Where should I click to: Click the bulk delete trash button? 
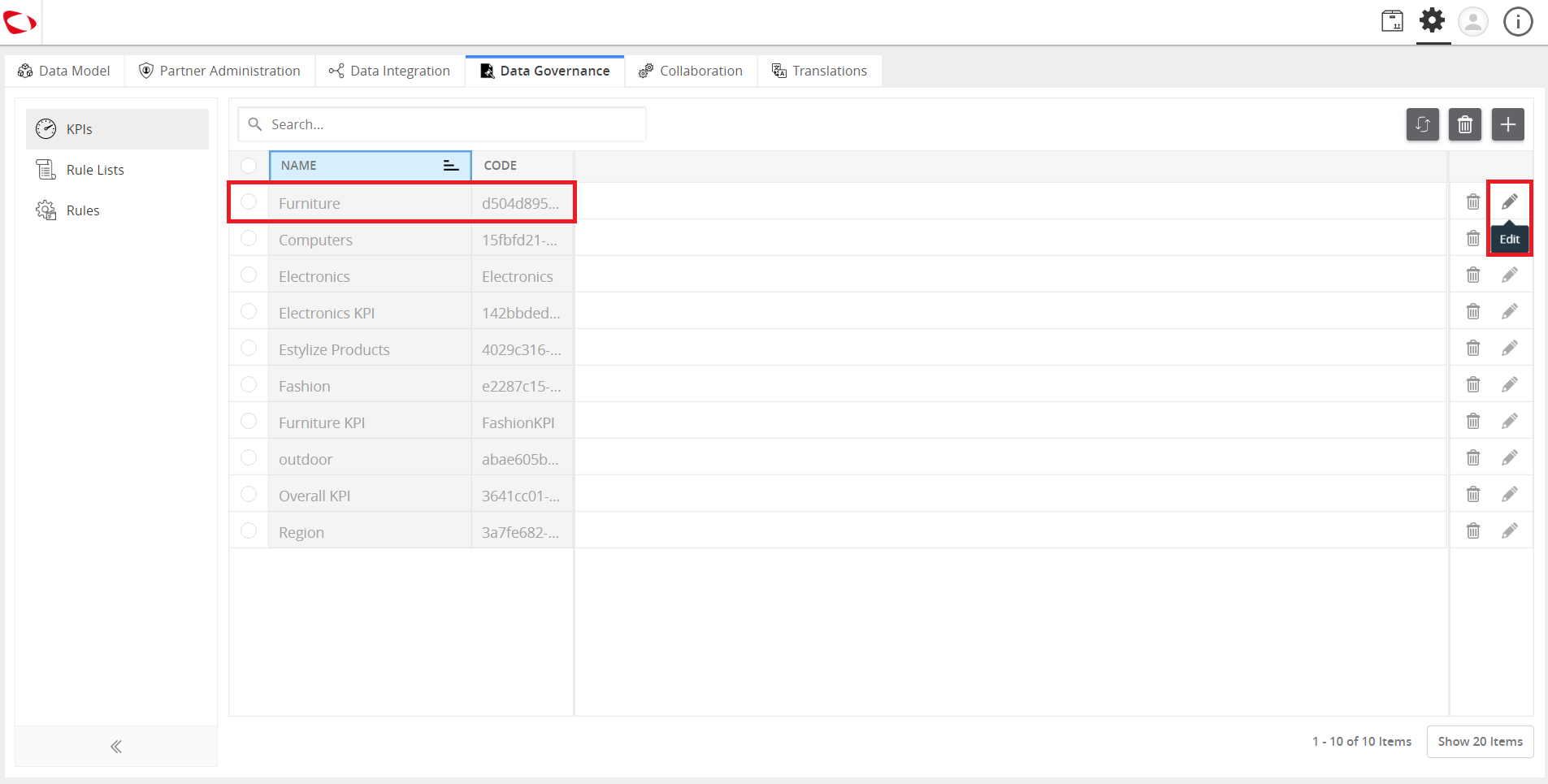(1464, 124)
